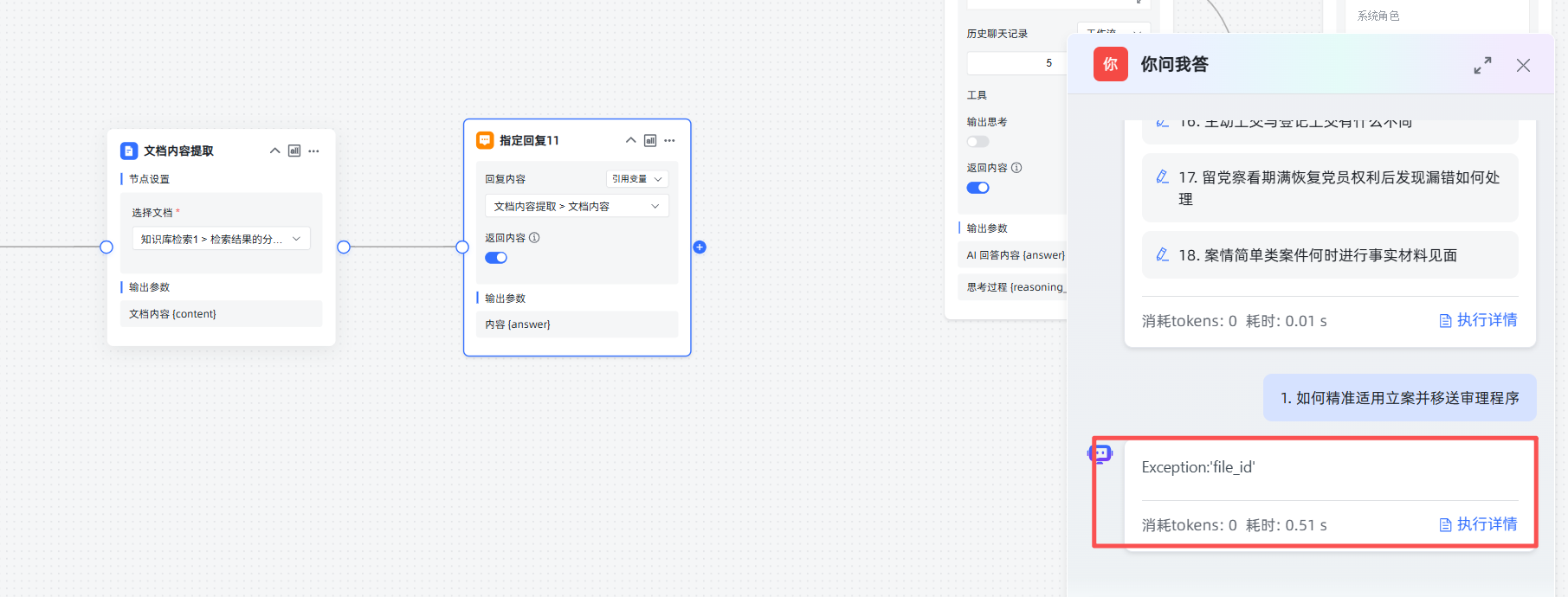The width and height of the screenshot is (1568, 597).
Task: Disable 返回内容 switch in the AI node panel
Action: (978, 188)
